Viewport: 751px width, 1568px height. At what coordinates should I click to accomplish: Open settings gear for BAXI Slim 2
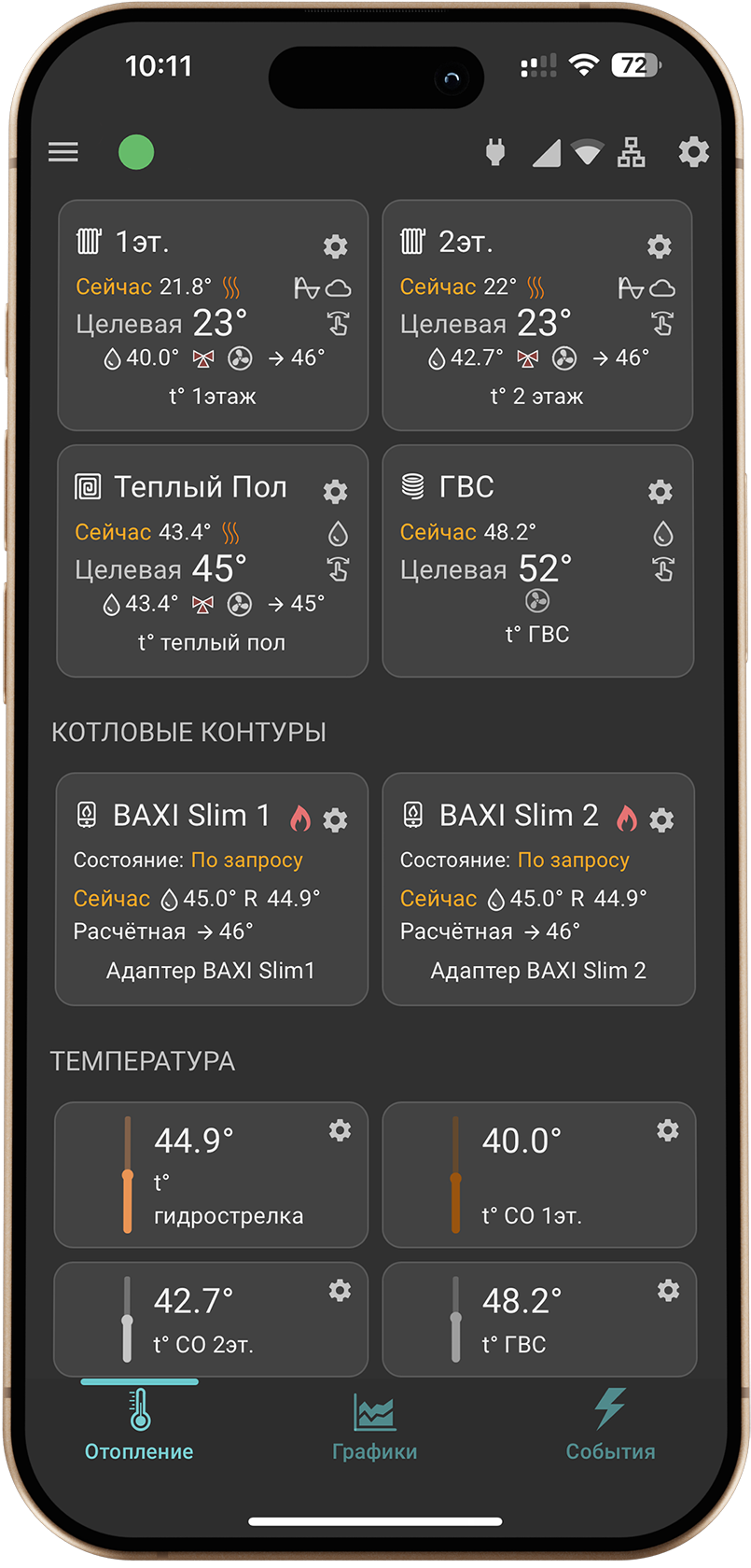coord(661,820)
